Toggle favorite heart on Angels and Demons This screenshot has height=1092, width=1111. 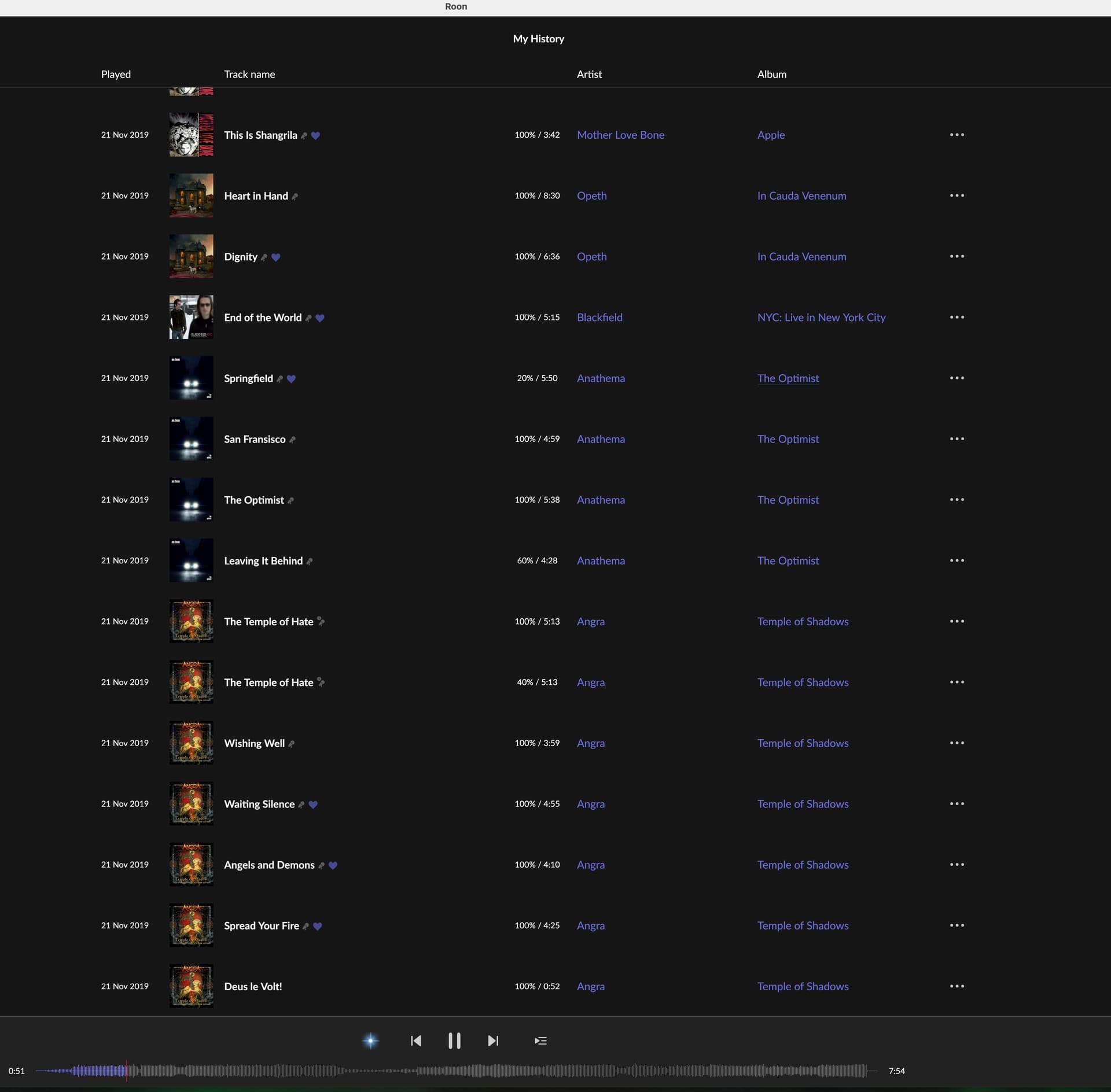point(333,865)
